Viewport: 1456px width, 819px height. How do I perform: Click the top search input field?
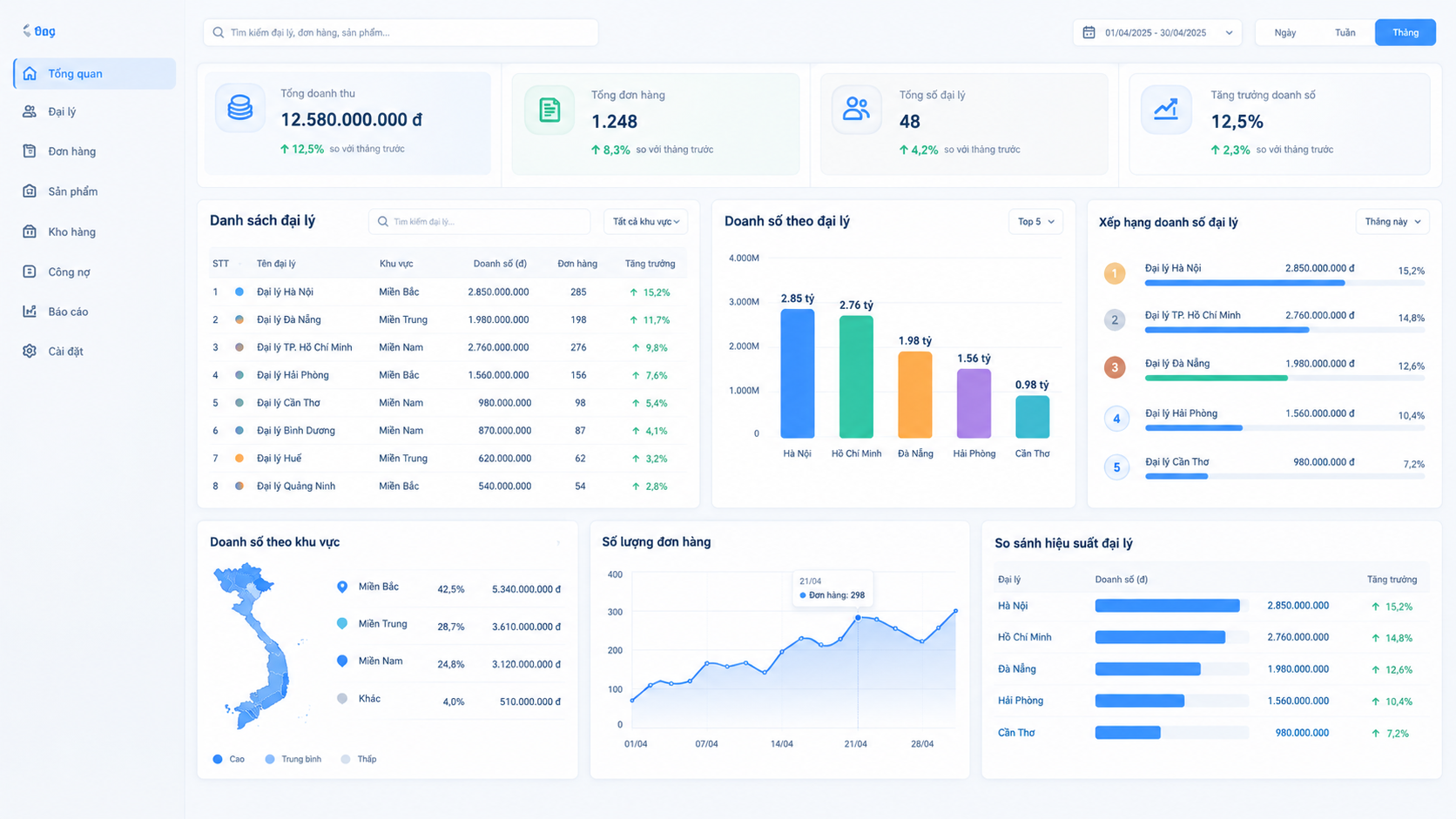click(x=401, y=32)
